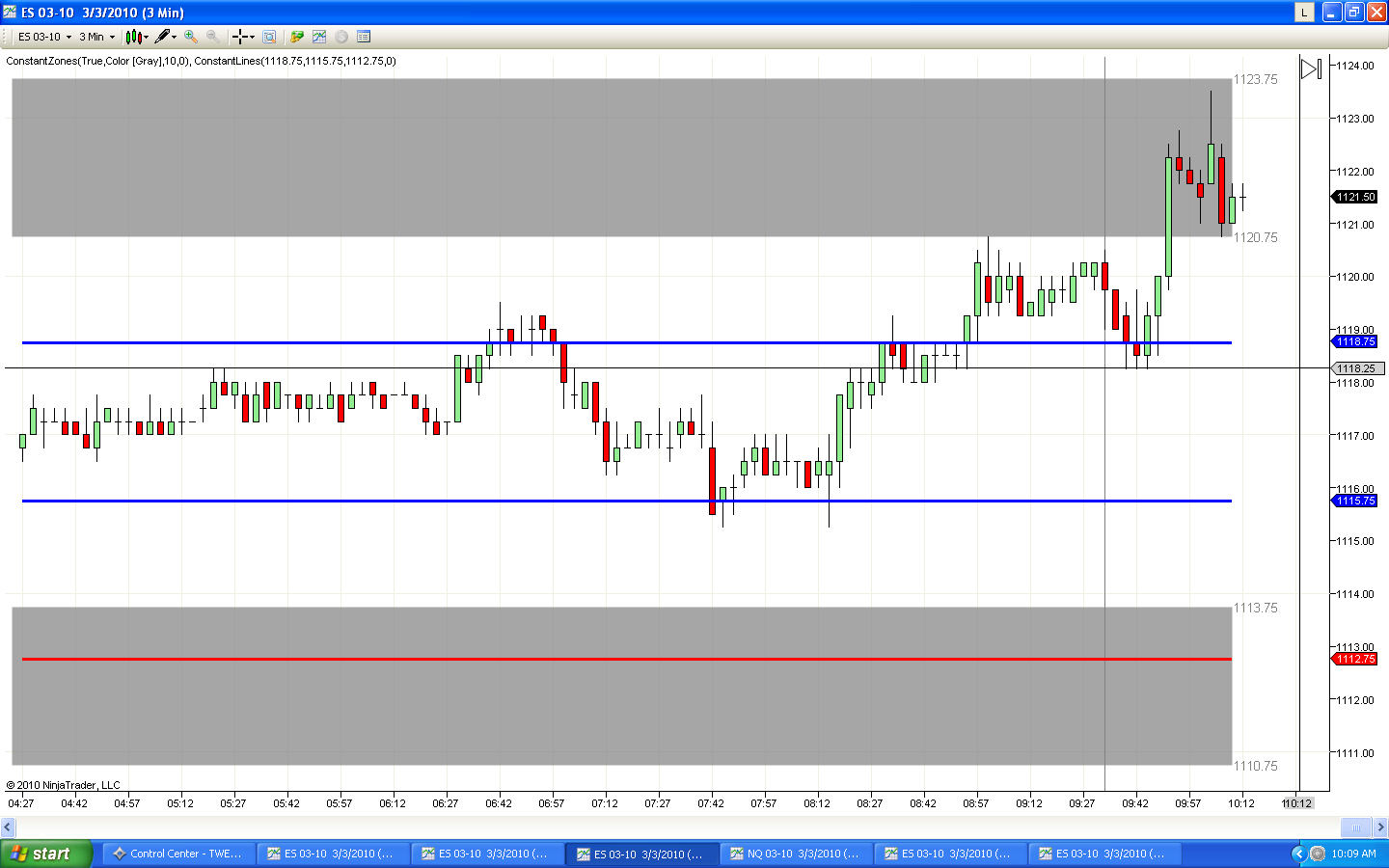Click the scrollbar right arrow

click(x=1380, y=827)
